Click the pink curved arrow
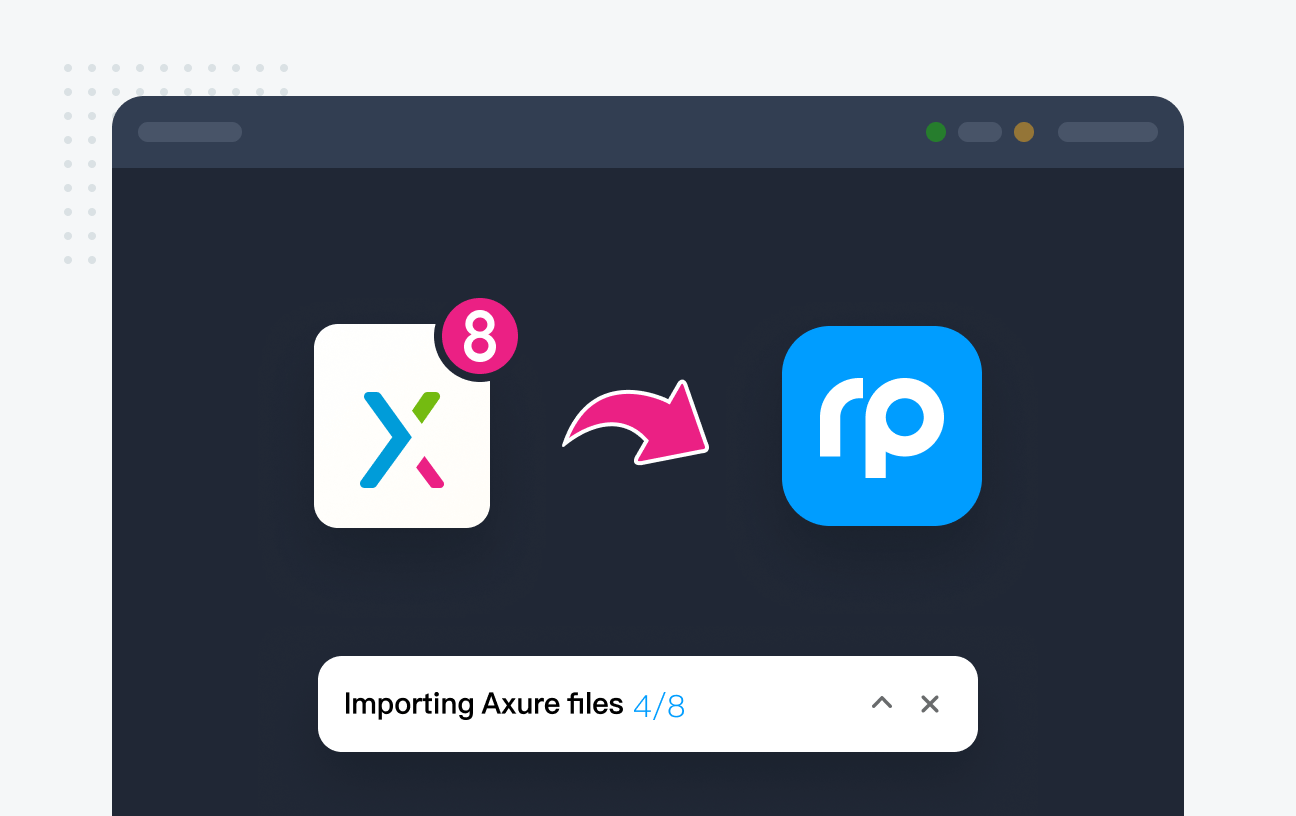The width and height of the screenshot is (1296, 816). (640, 424)
